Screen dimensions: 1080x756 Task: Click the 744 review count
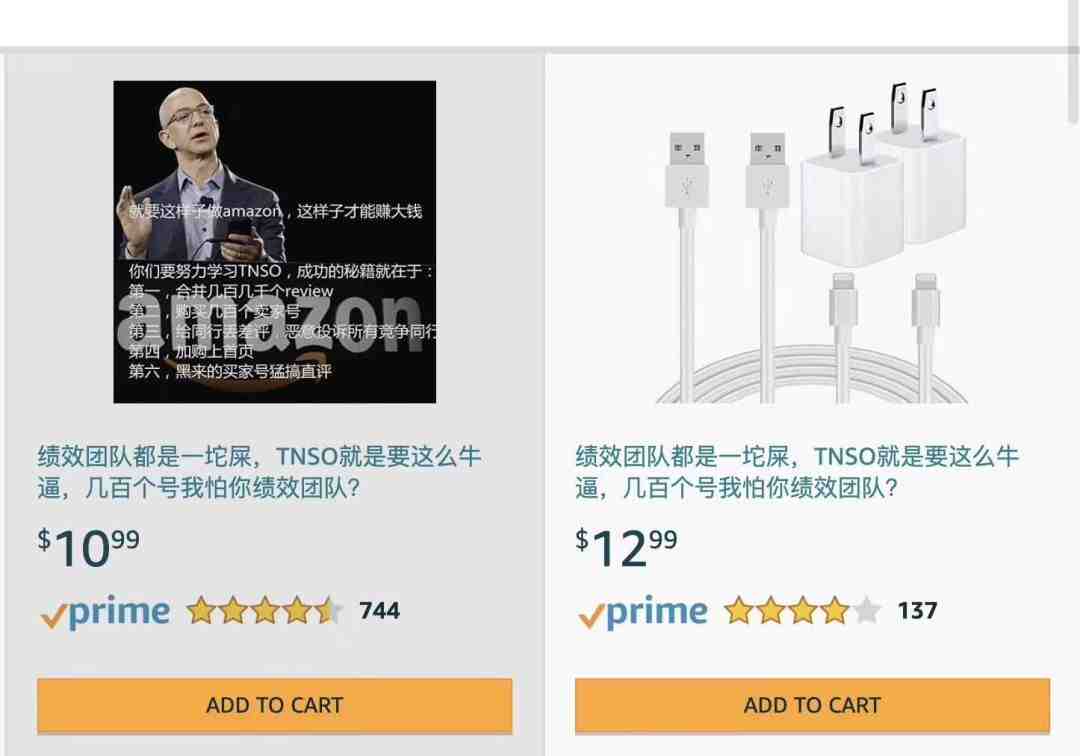coord(380,610)
